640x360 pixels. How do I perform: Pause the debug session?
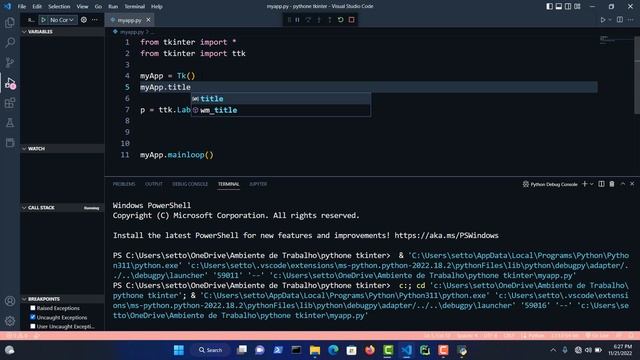[x=298, y=20]
